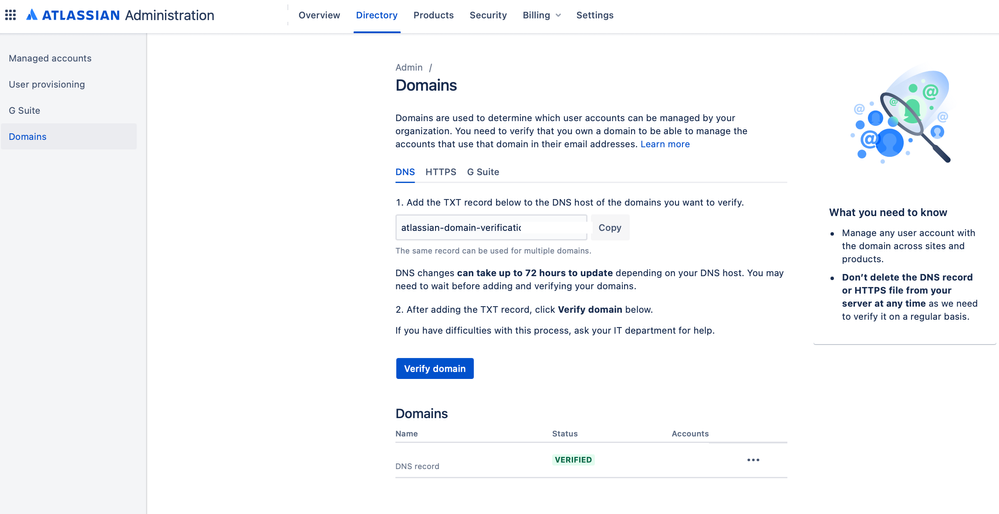Click the 'What you need to know' heading
This screenshot has height=514, width=999.
point(888,213)
